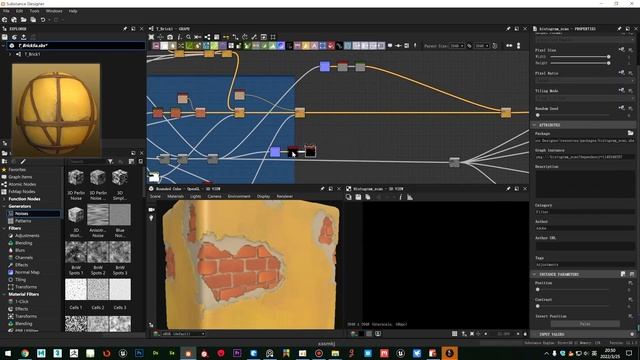Expand Function Nodes category

(4, 199)
